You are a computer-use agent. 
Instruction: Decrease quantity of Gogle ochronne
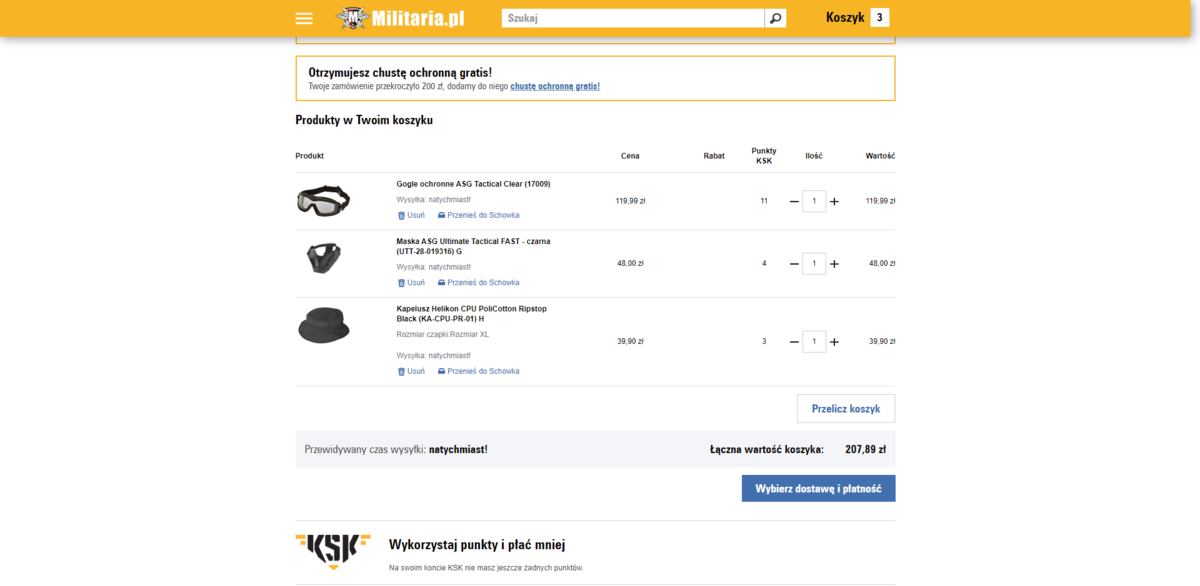tap(794, 201)
